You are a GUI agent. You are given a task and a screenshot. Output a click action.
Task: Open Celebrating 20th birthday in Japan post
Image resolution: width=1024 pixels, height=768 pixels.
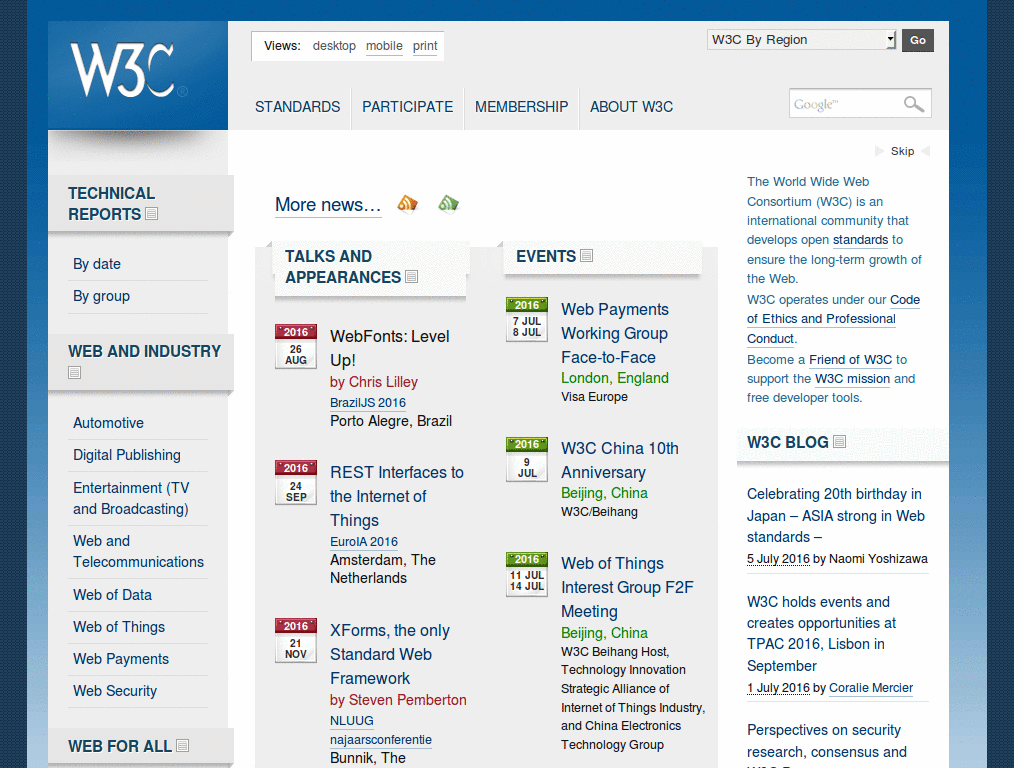click(835, 515)
